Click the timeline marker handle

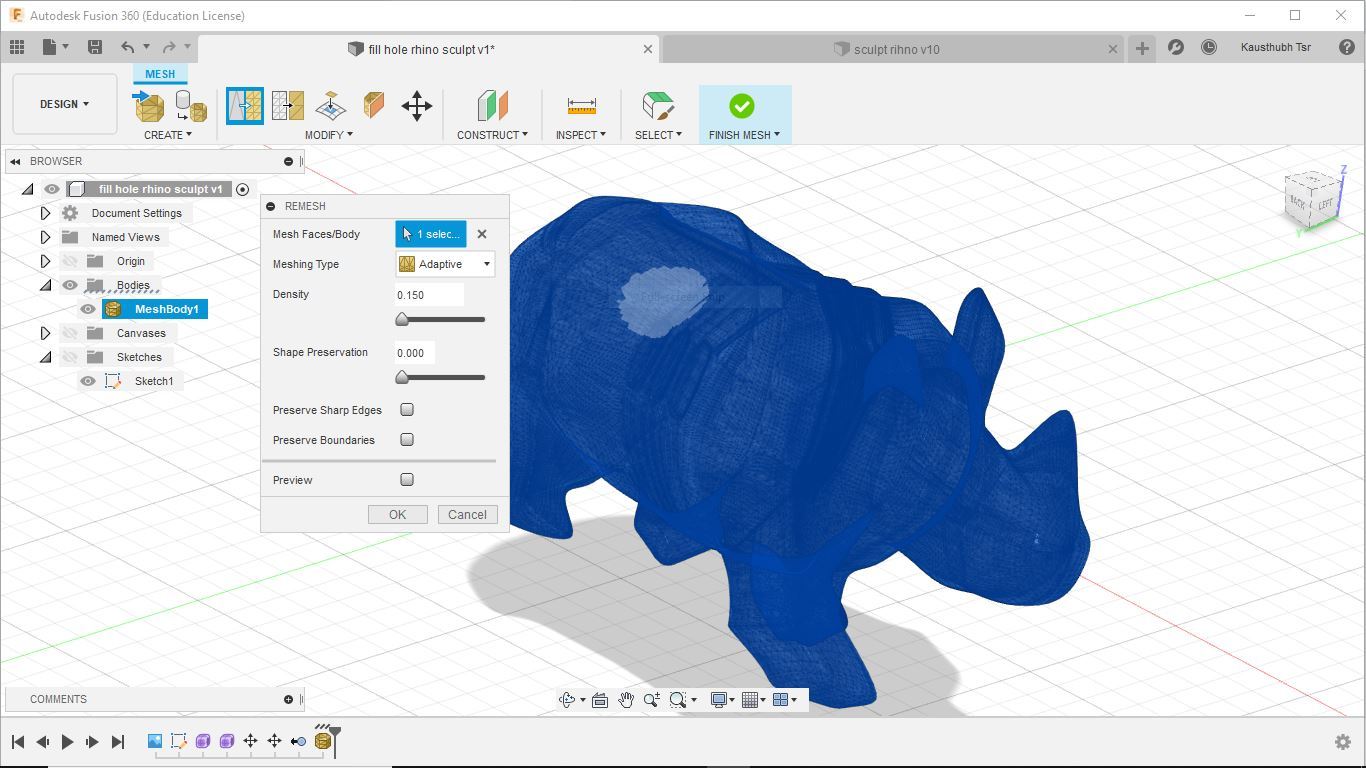[x=335, y=741]
